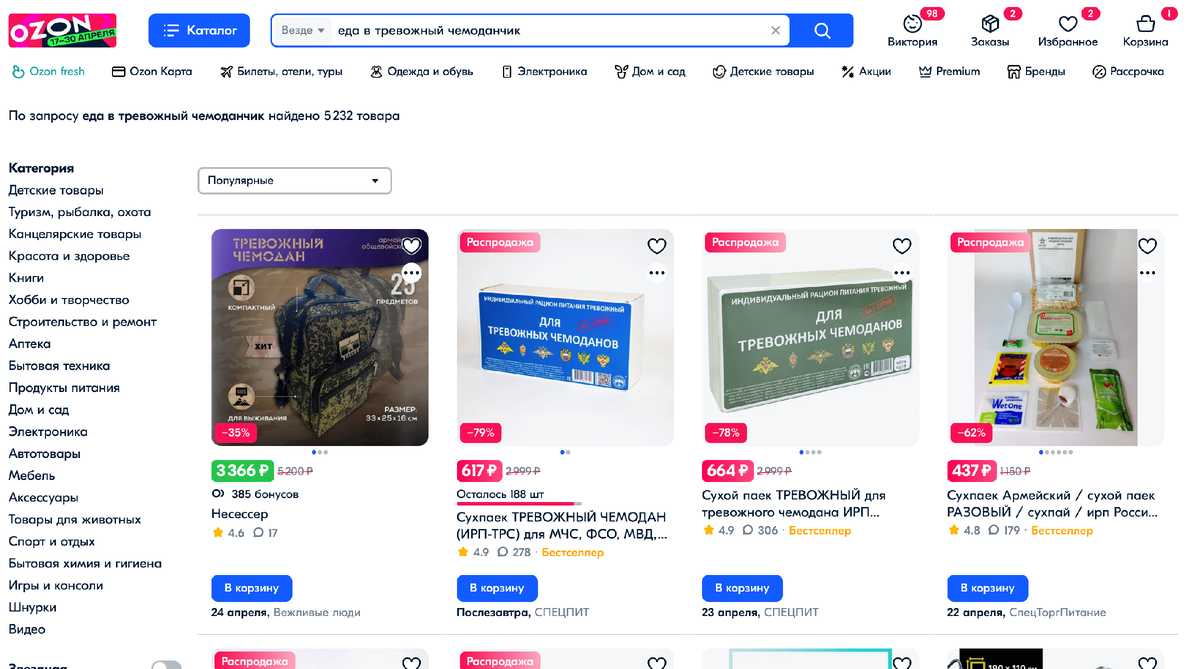1200x669 pixels.
Task: Select Аптека category
Action: 30,344
